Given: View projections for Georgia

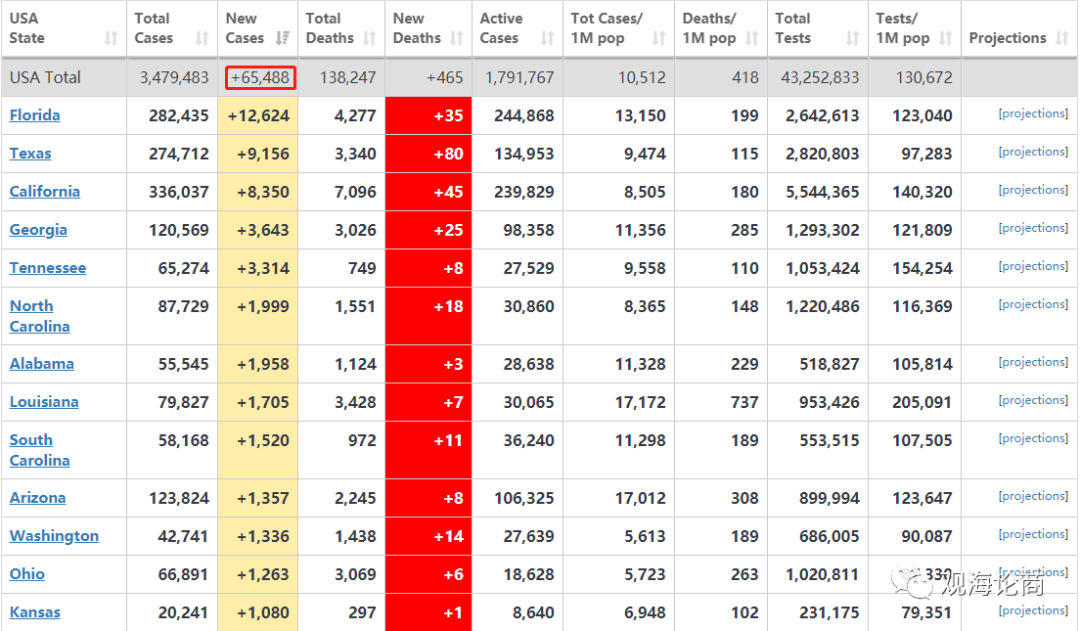Looking at the screenshot, I should click(1033, 228).
